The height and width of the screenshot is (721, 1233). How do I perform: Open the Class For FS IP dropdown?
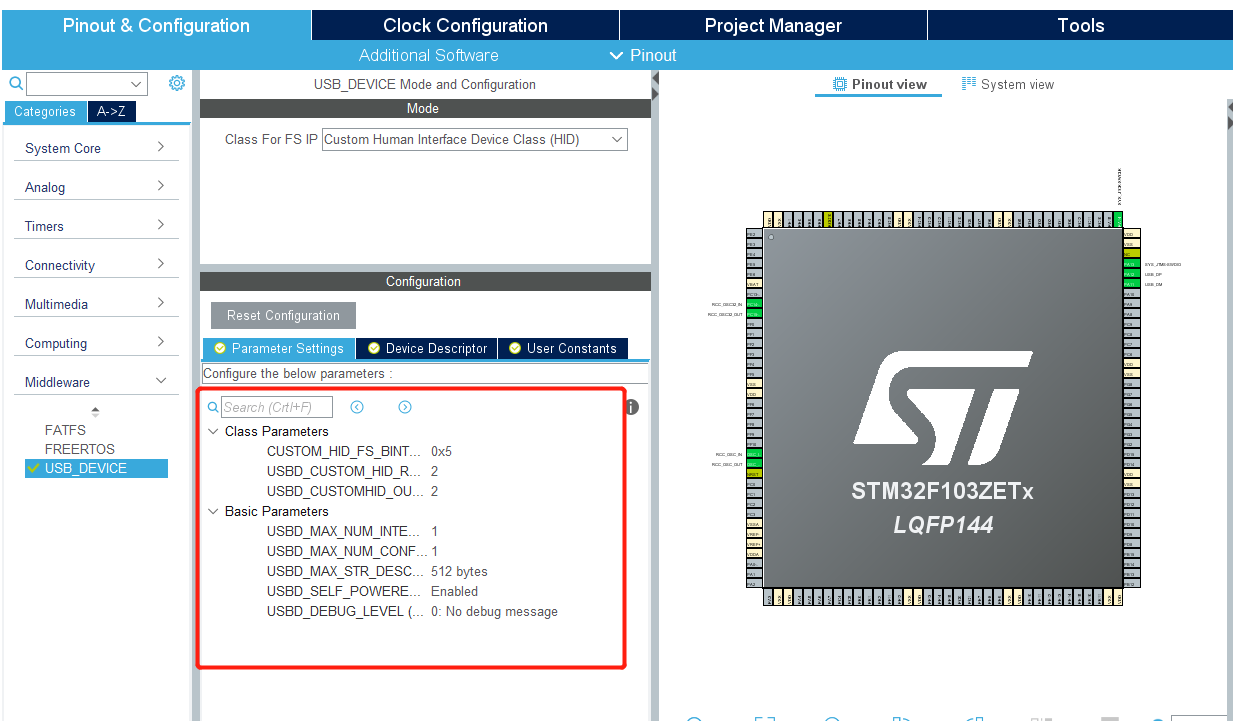(617, 139)
